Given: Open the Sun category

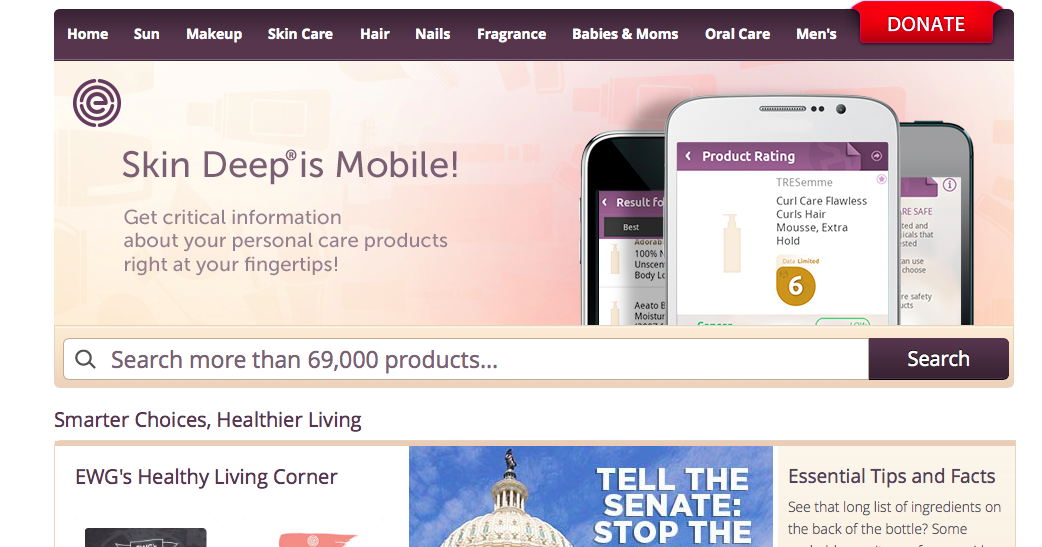Looking at the screenshot, I should point(146,34).
